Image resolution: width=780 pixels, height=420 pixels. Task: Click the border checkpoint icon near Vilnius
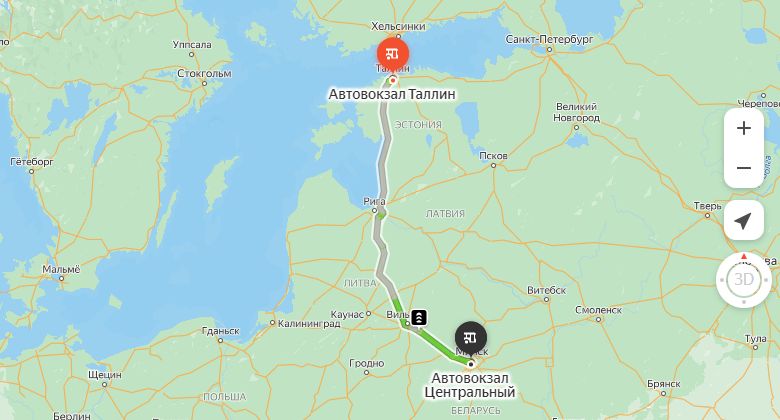point(419,317)
